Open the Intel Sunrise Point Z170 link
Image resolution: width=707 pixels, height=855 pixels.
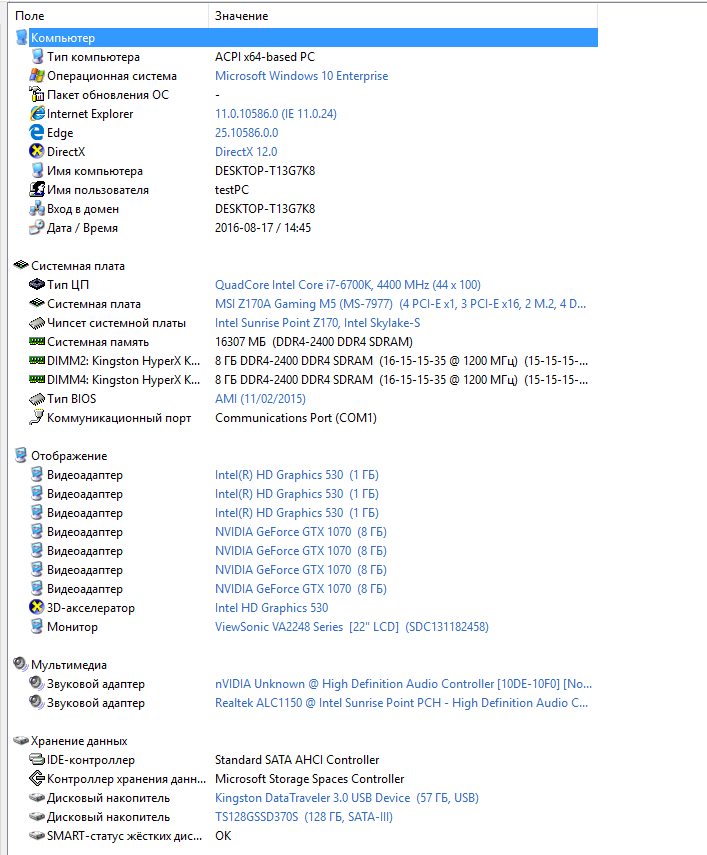point(317,323)
